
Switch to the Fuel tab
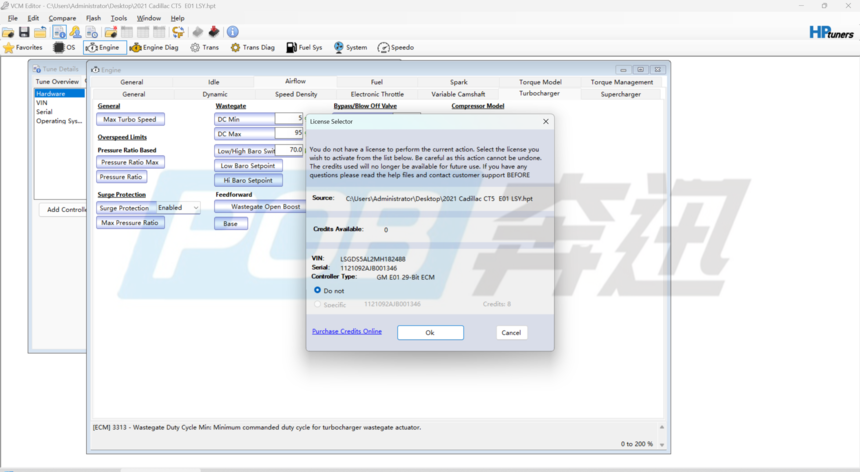(376, 82)
